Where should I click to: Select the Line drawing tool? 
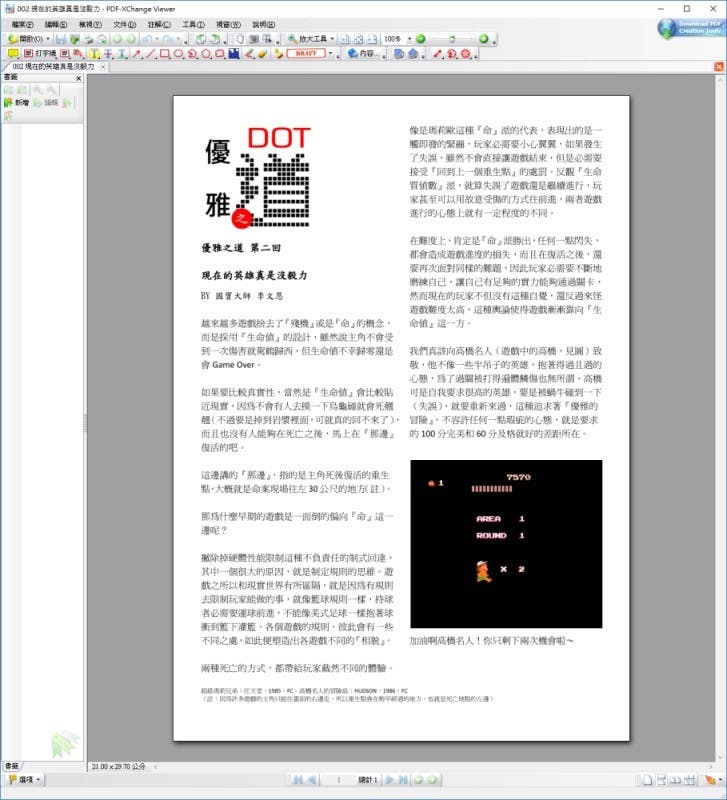pyautogui.click(x=151, y=53)
